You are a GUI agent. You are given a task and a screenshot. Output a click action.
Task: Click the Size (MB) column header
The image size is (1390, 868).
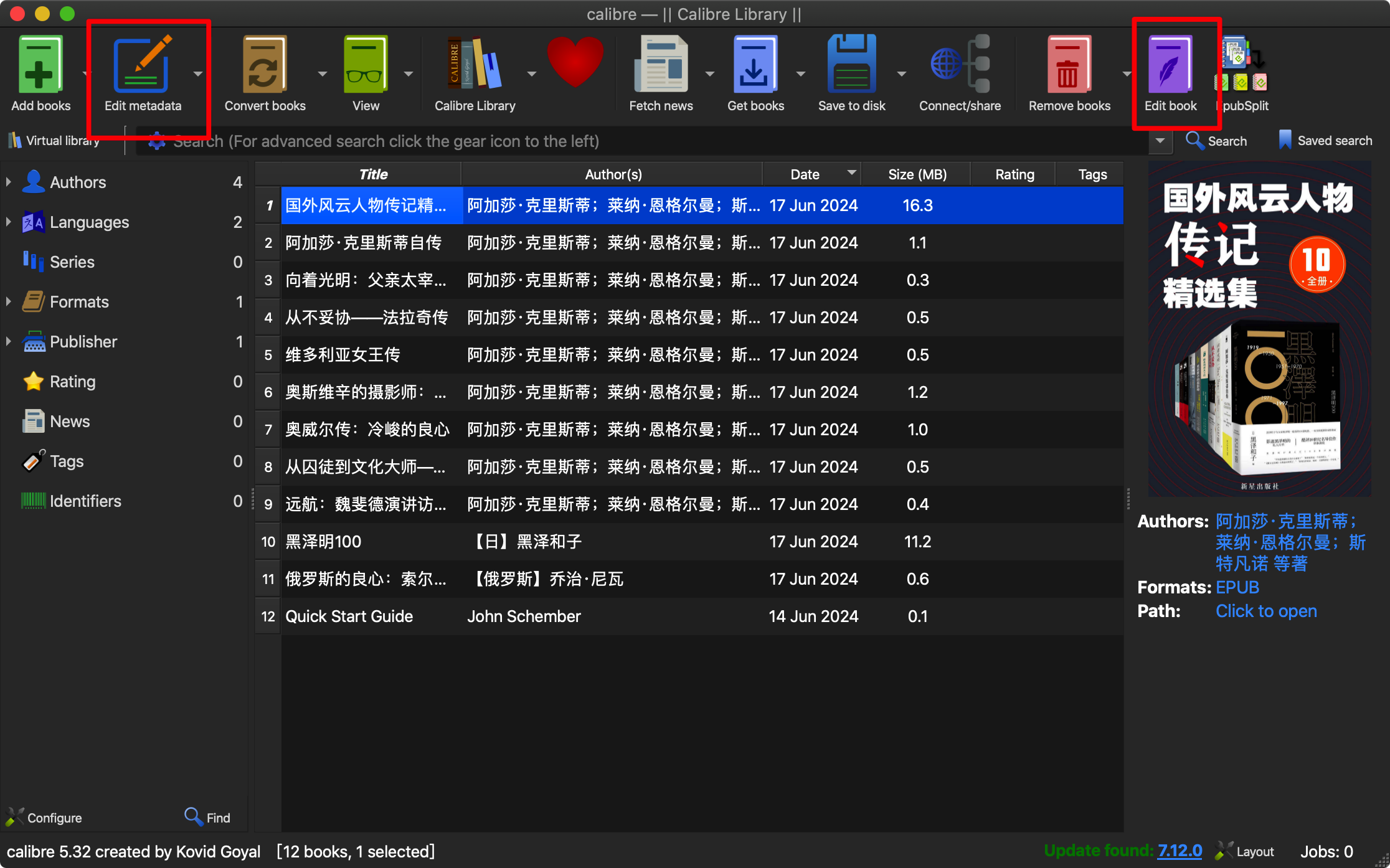[x=917, y=174]
